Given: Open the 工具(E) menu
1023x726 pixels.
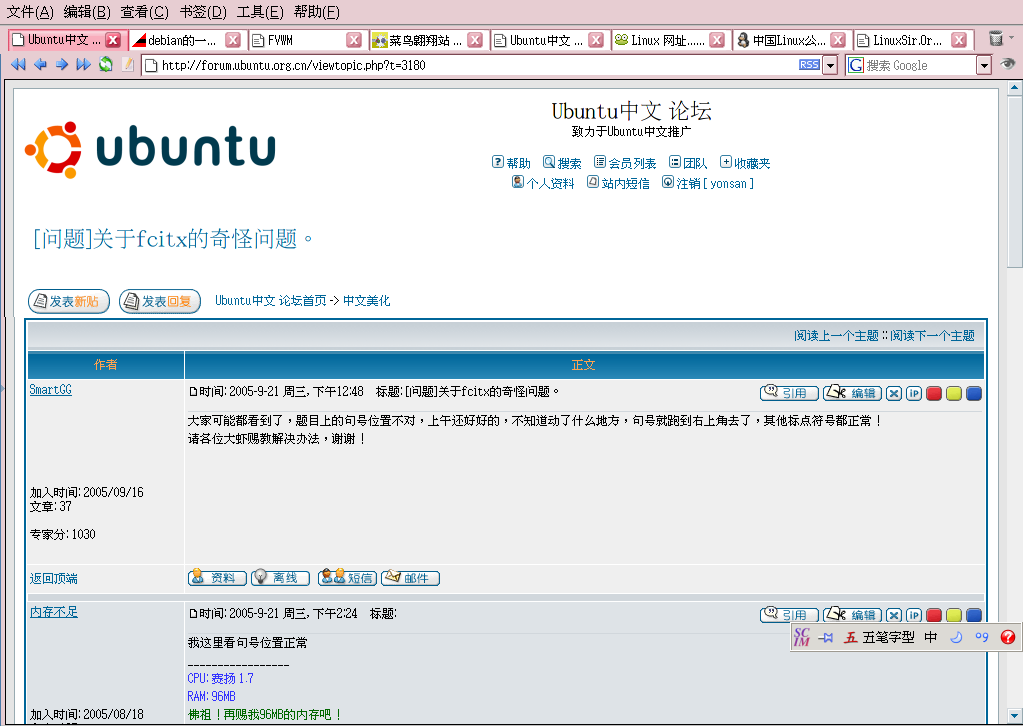Looking at the screenshot, I should [260, 12].
